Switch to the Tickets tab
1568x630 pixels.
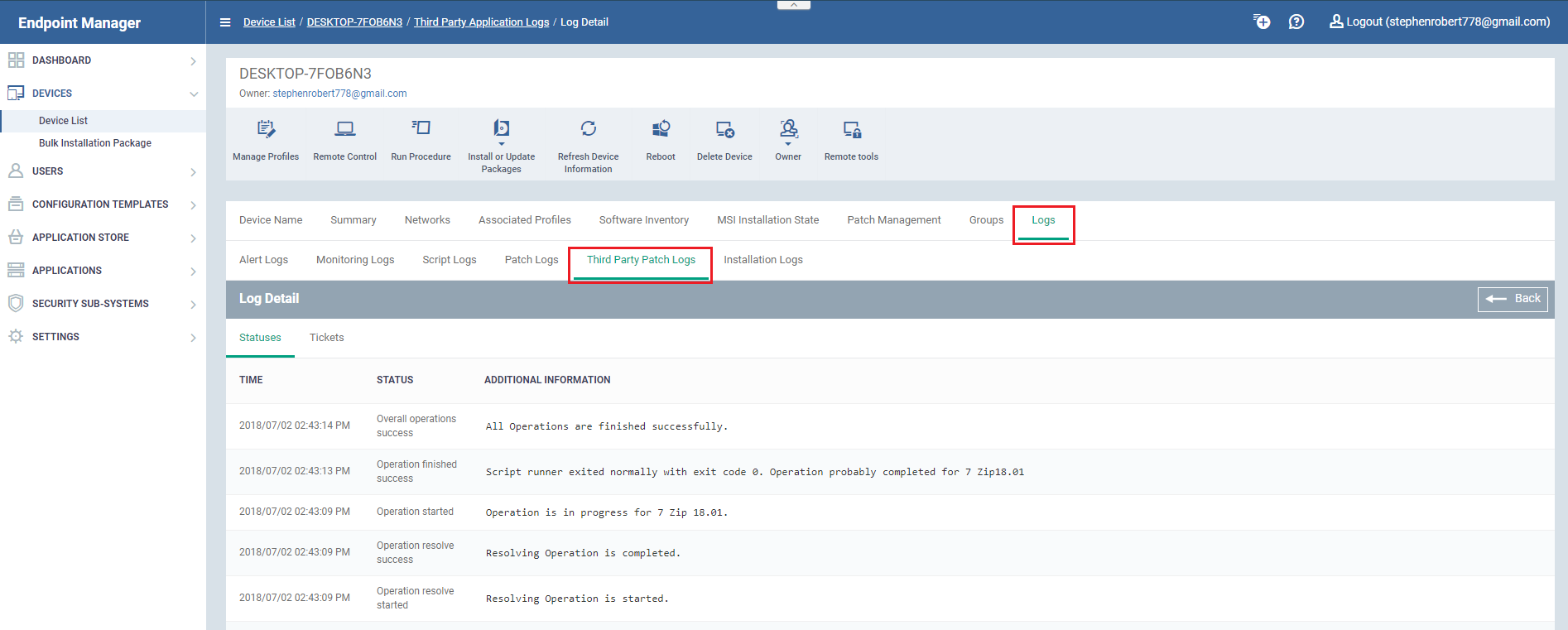click(326, 338)
